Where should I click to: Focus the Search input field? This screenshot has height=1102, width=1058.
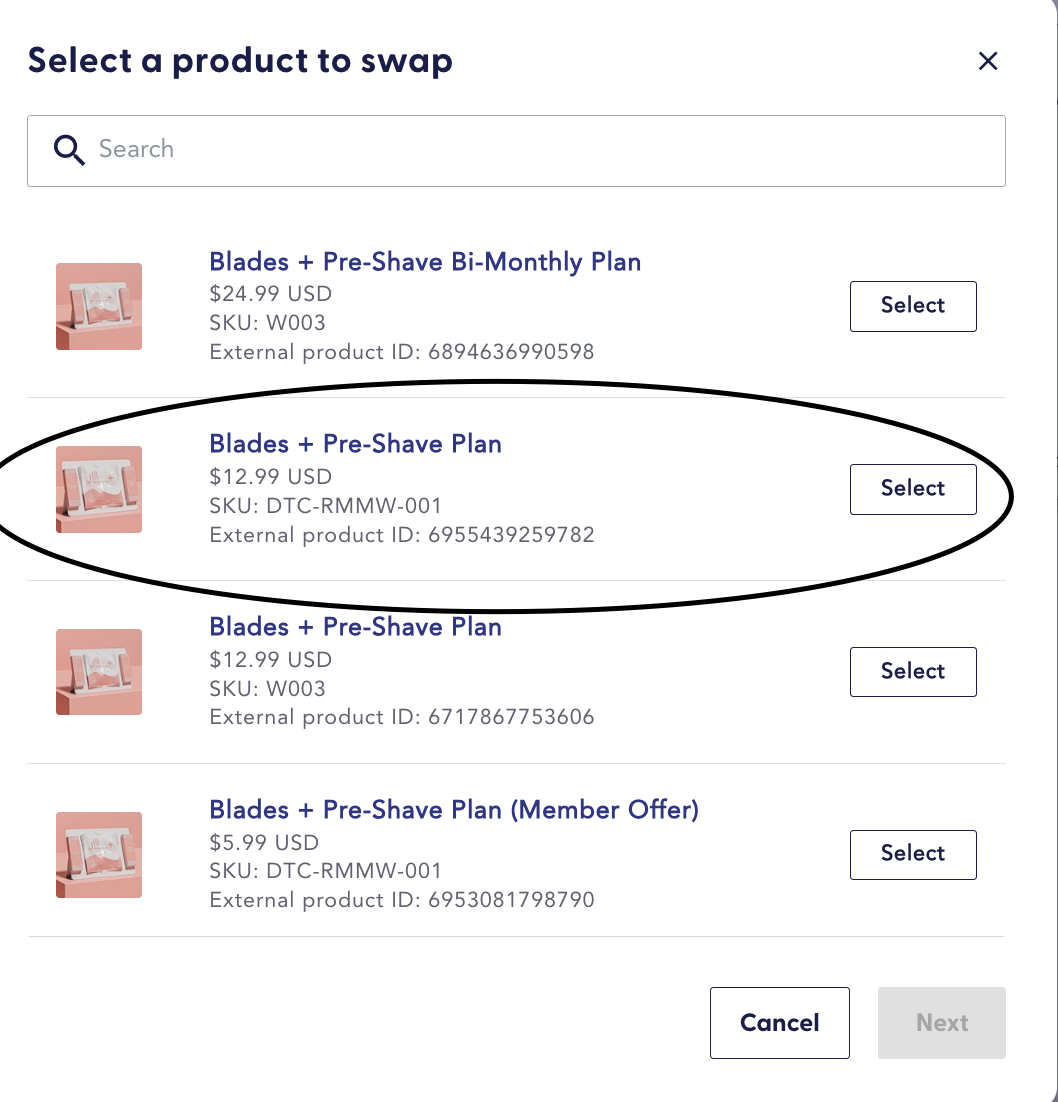pyautogui.click(x=540, y=150)
